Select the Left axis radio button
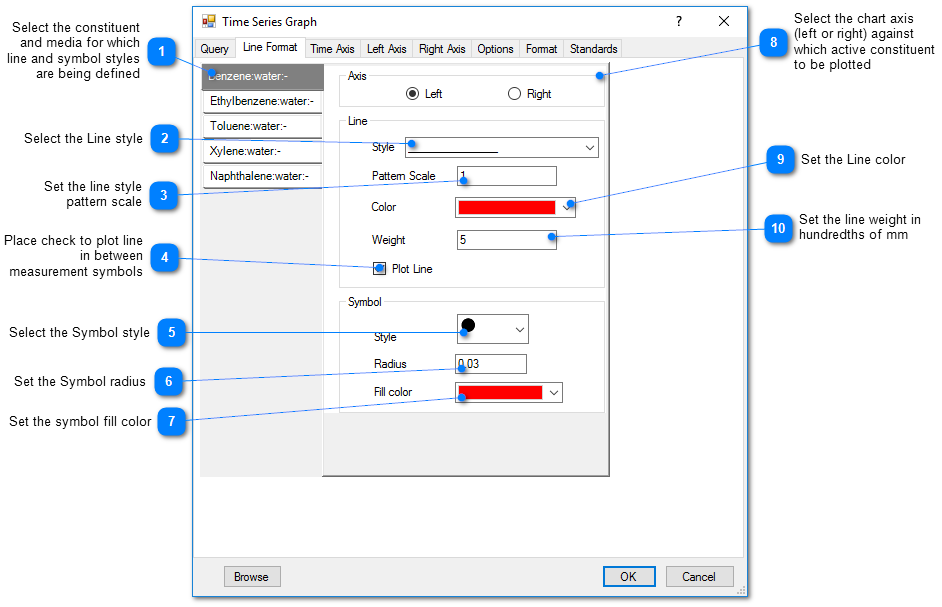 coord(412,94)
